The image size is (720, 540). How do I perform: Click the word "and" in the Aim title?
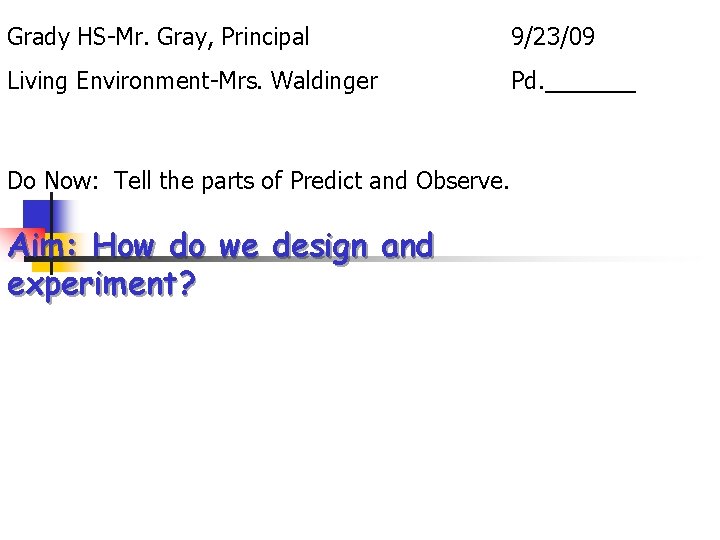pyautogui.click(x=407, y=245)
